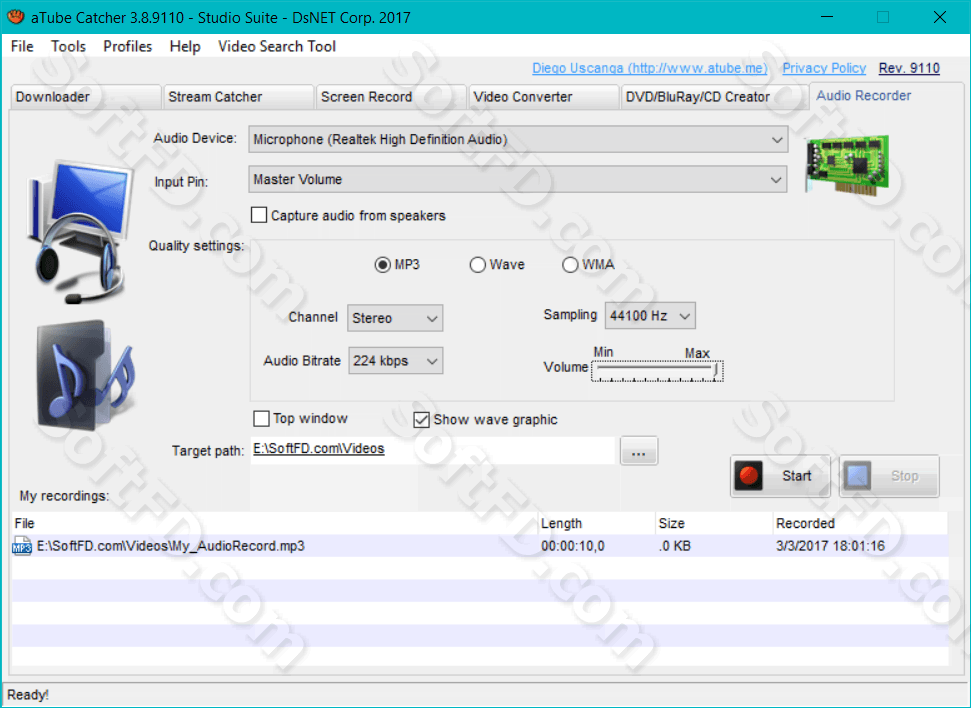Click the Volume slider thumb

point(716,370)
